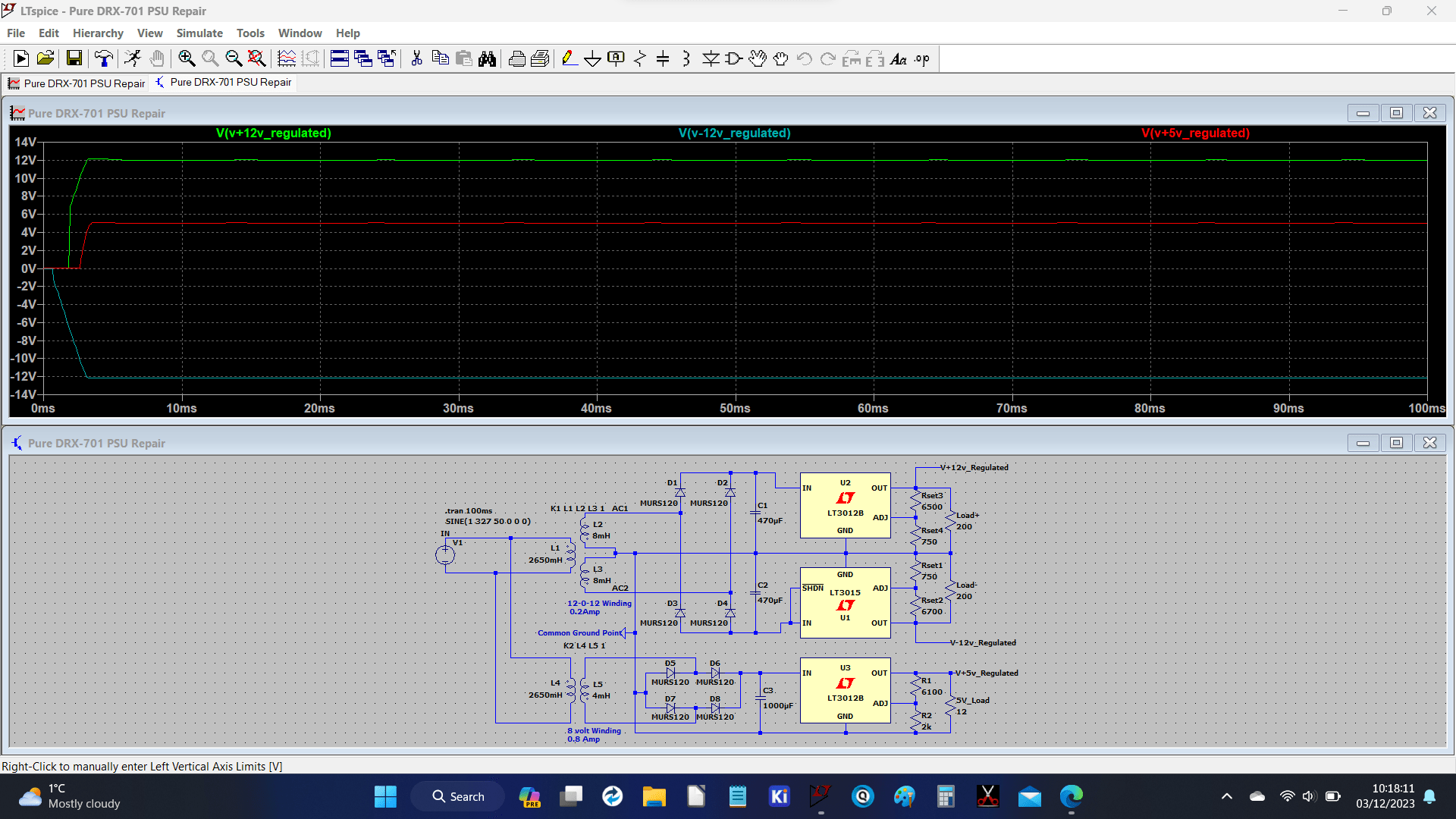The height and width of the screenshot is (819, 1456).
Task: Save the schematic with the floppy icon
Action: pos(74,58)
